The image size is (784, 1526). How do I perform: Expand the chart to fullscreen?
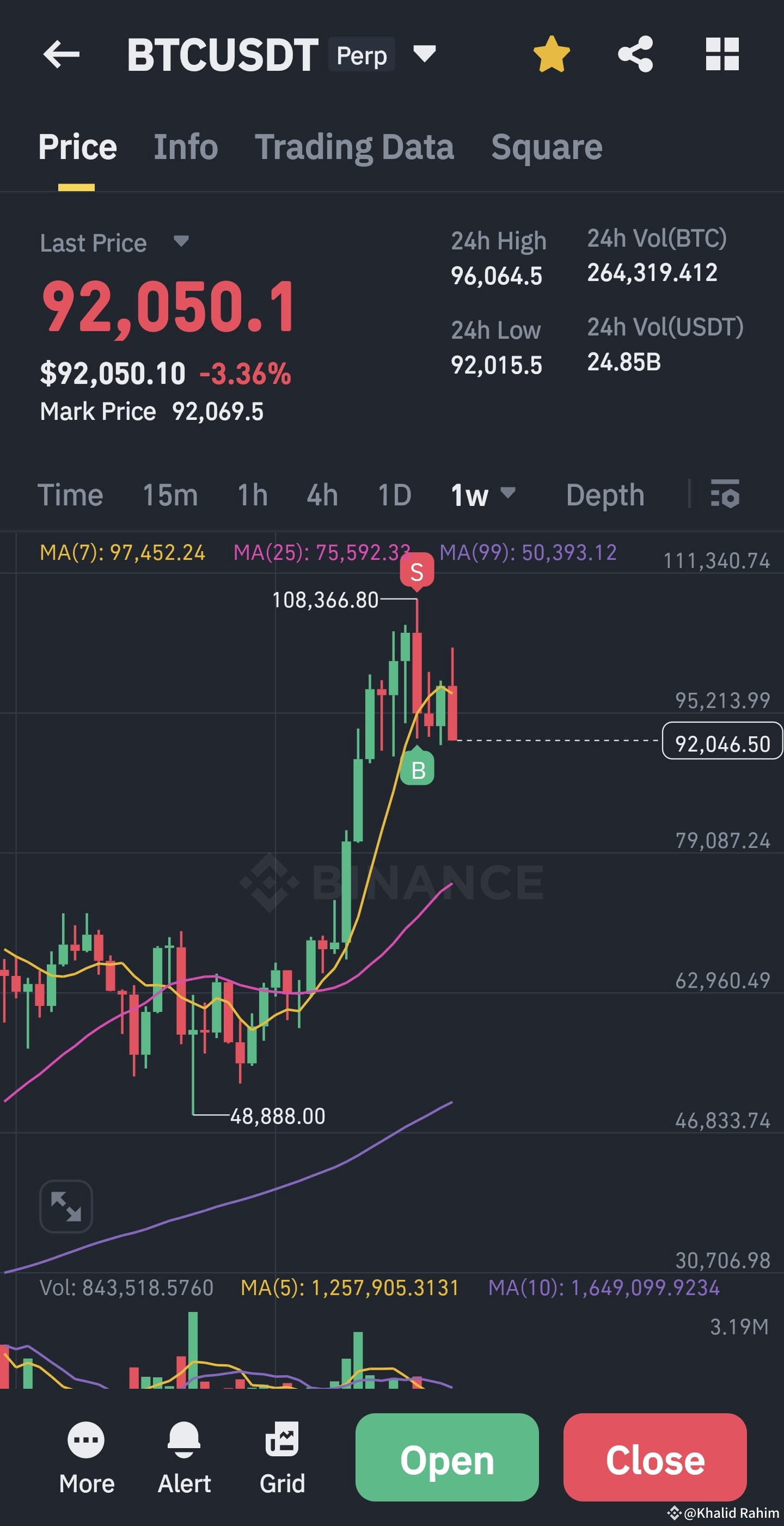click(x=65, y=1206)
